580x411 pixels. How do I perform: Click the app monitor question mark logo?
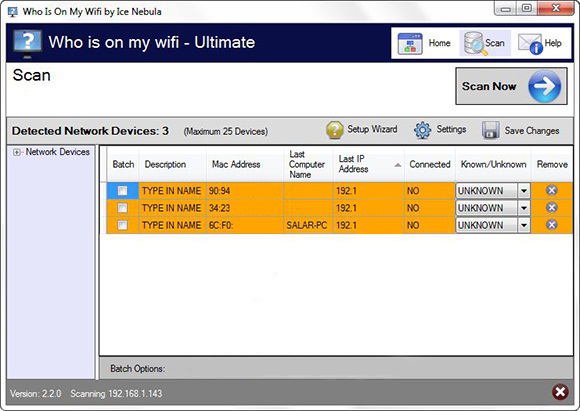coord(27,44)
